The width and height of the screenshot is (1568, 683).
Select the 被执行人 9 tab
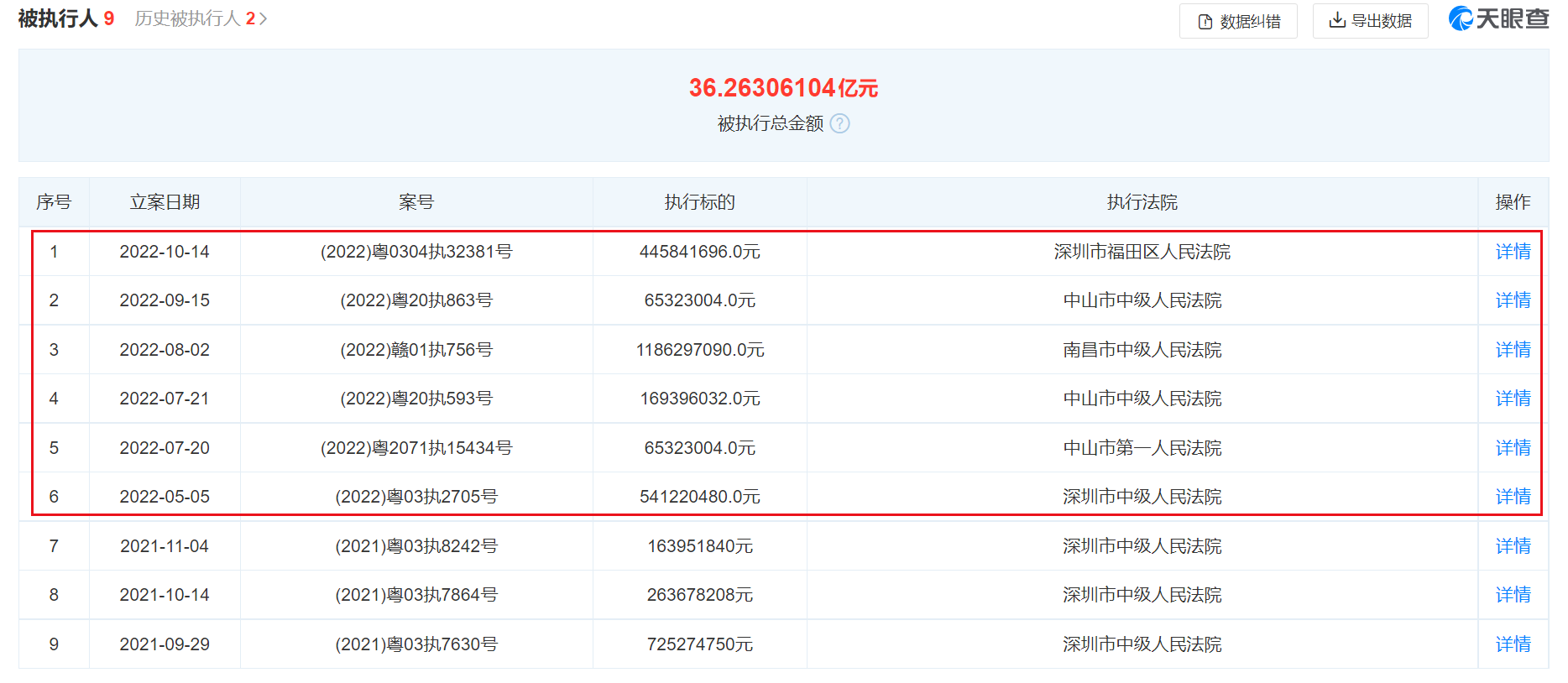(x=65, y=18)
